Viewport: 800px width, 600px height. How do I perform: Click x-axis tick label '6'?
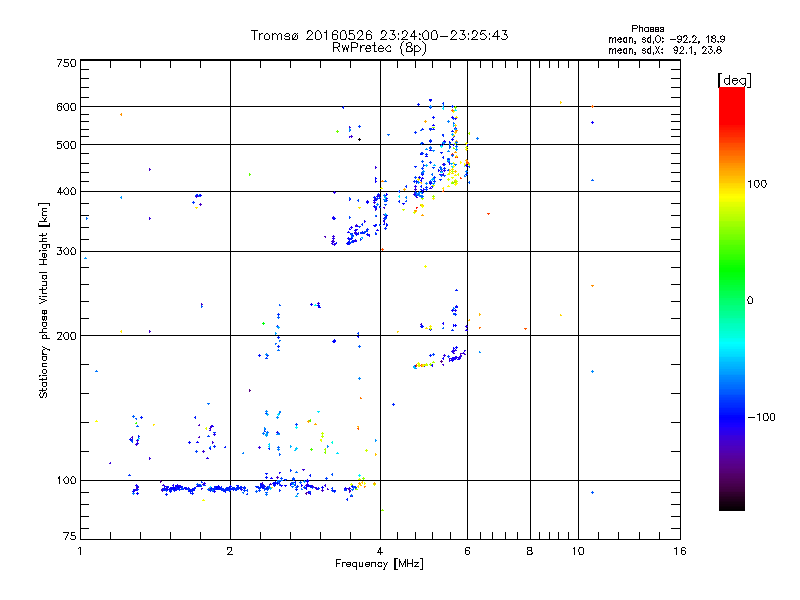[x=467, y=551]
